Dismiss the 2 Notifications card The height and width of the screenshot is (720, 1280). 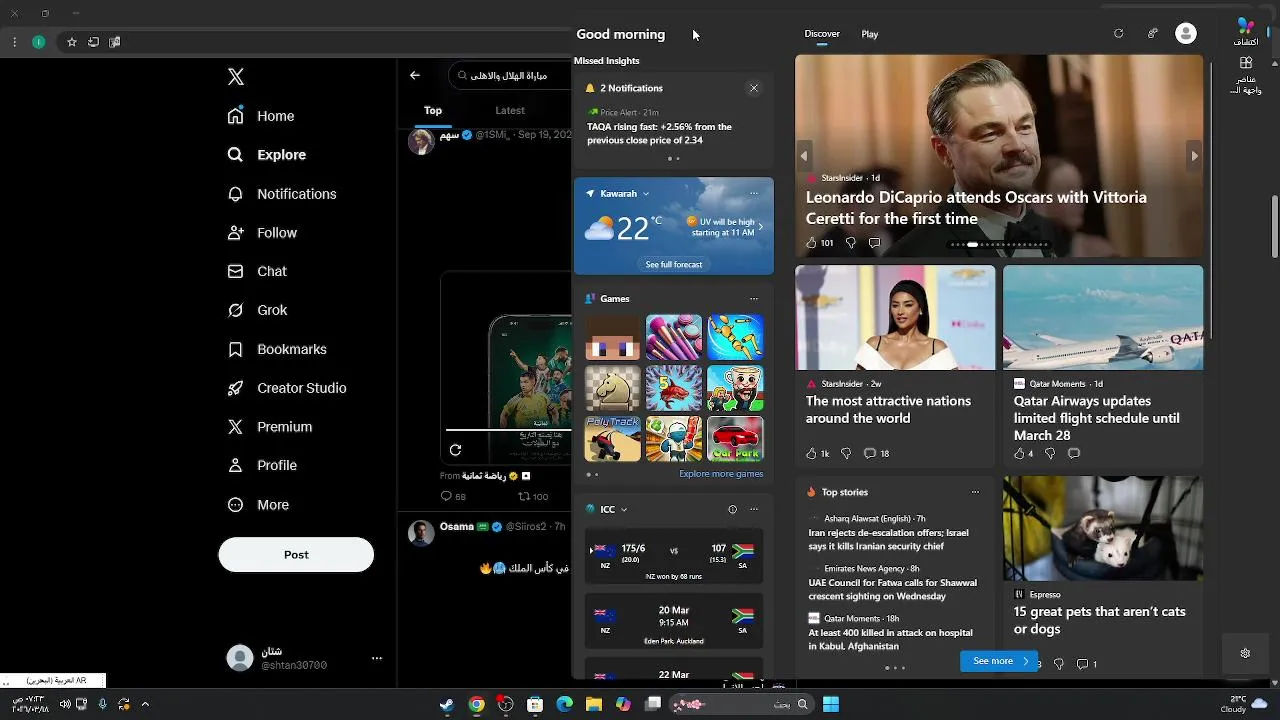coord(754,88)
